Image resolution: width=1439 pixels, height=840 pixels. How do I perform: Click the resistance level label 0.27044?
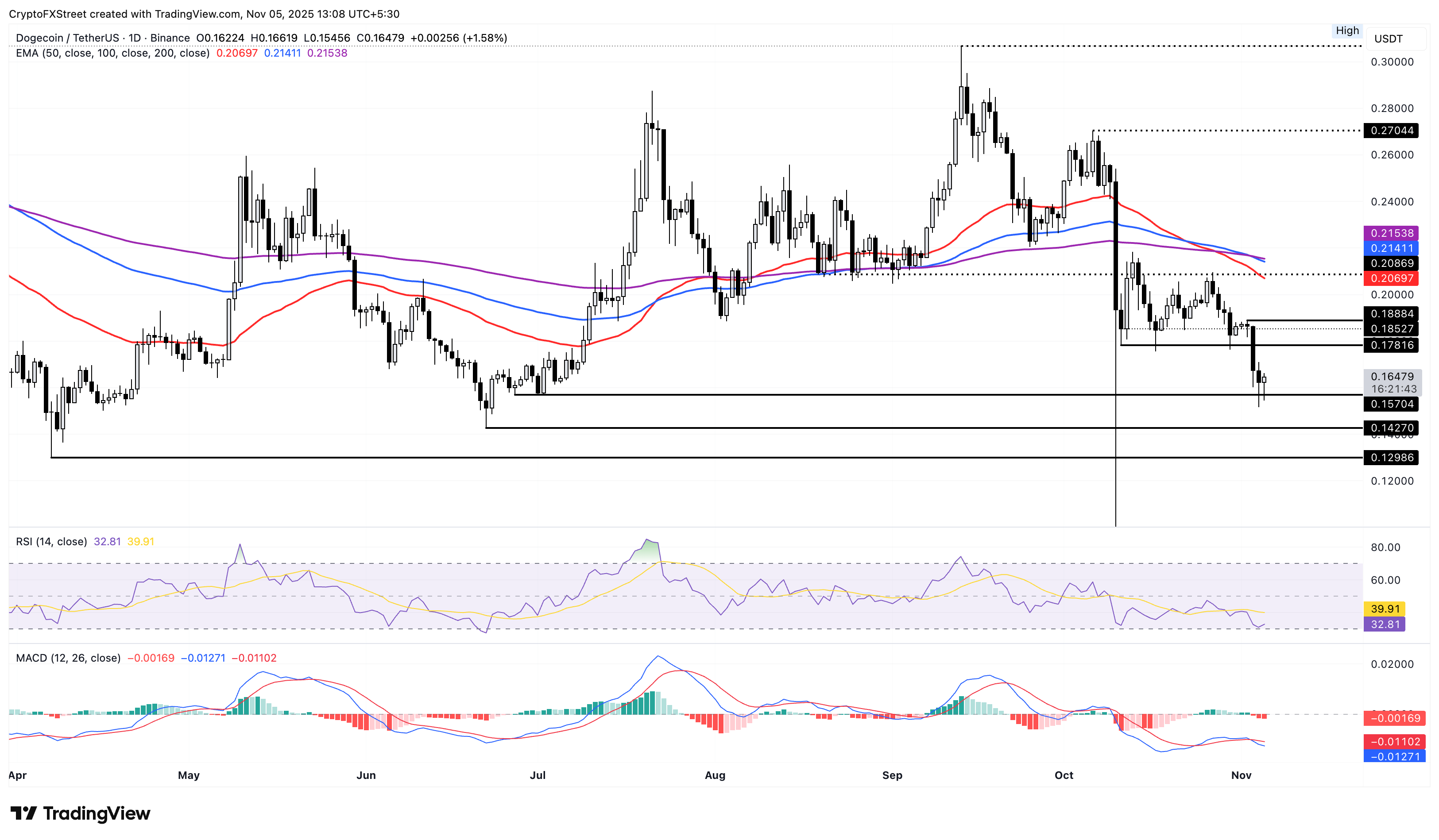[1393, 131]
